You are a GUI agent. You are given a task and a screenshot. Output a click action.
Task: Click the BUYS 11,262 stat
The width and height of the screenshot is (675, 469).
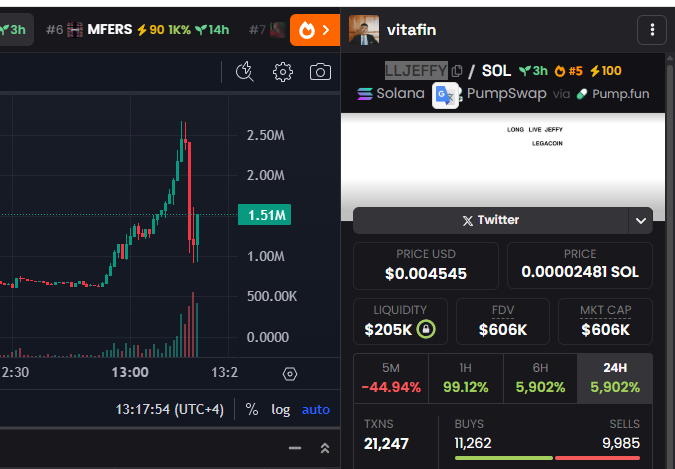pos(473,435)
